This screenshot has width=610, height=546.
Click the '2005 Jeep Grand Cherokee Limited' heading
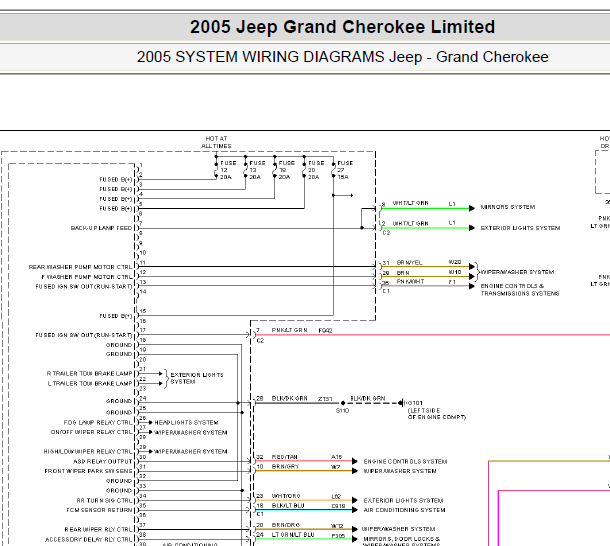click(x=342, y=27)
